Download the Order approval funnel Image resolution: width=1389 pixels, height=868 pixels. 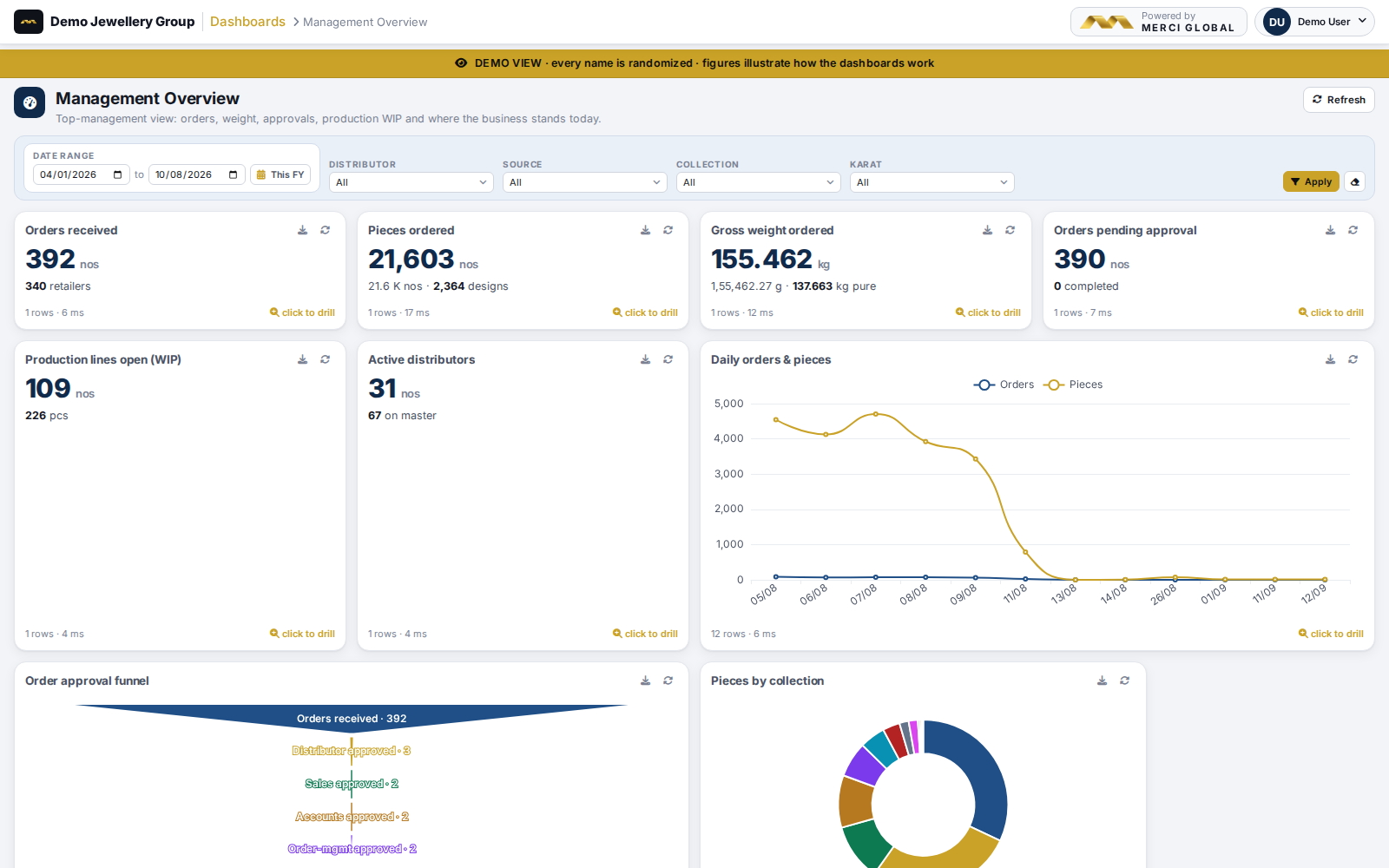click(x=645, y=681)
